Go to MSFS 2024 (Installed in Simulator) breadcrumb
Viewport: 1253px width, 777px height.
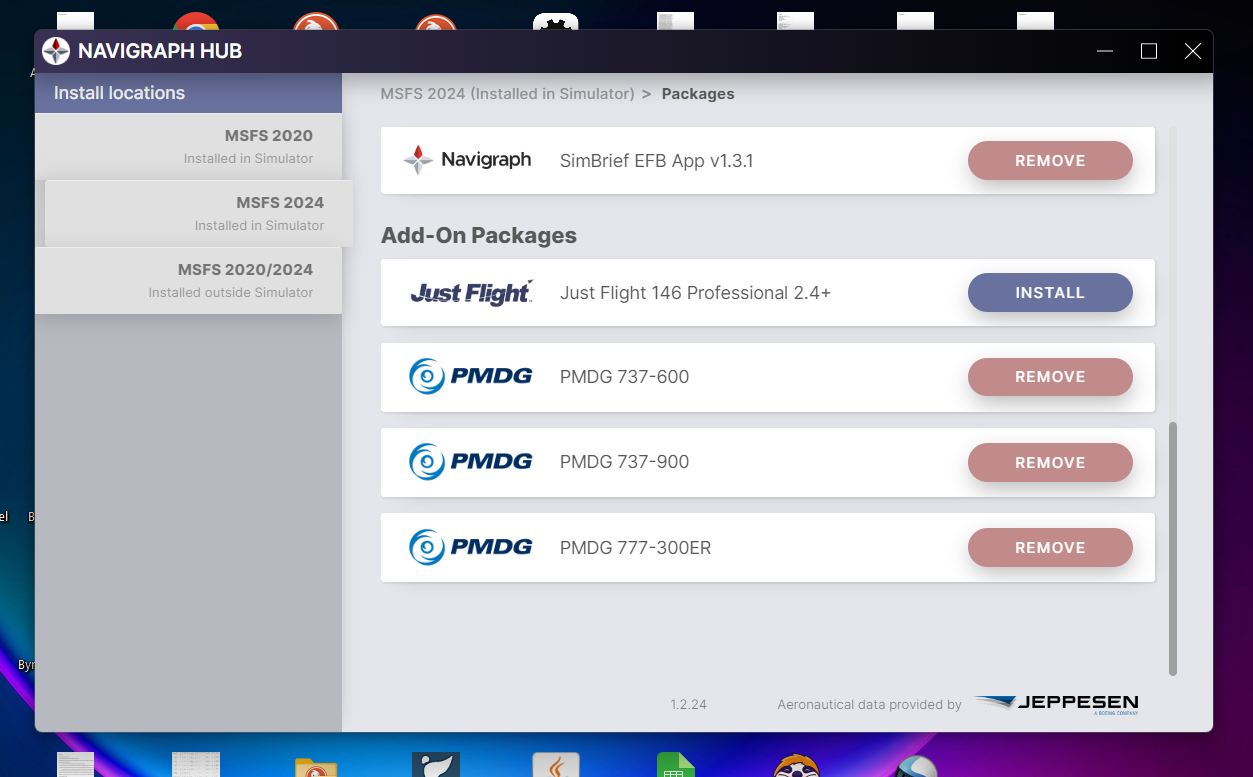point(507,94)
